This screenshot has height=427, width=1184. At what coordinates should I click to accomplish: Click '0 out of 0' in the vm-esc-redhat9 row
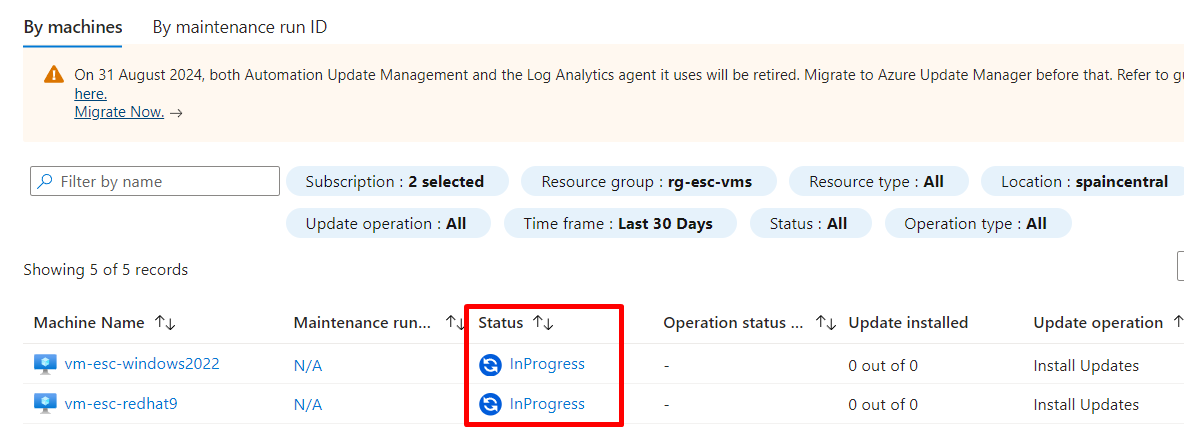pos(883,404)
